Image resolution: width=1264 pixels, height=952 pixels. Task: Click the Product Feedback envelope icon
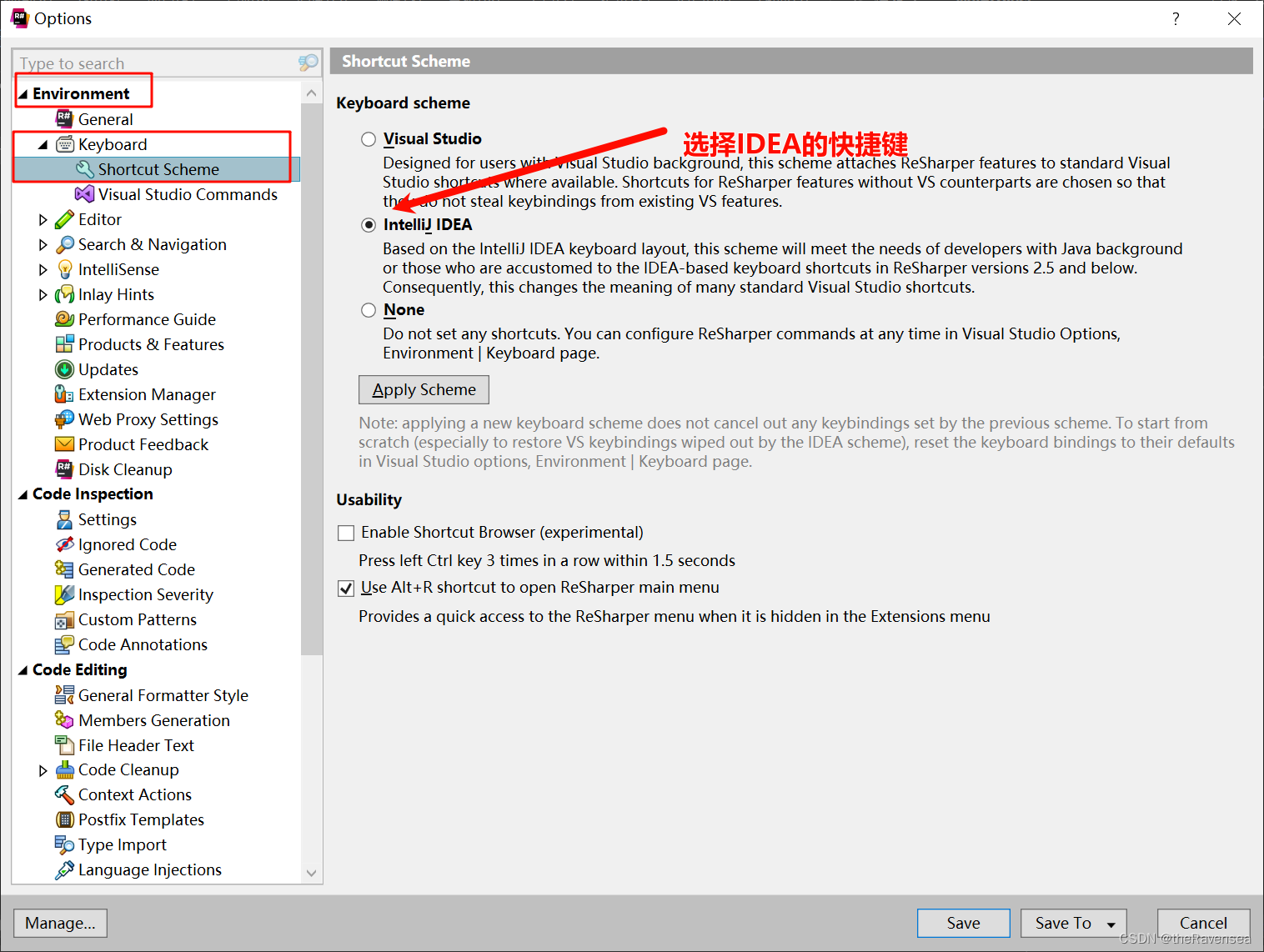(64, 444)
